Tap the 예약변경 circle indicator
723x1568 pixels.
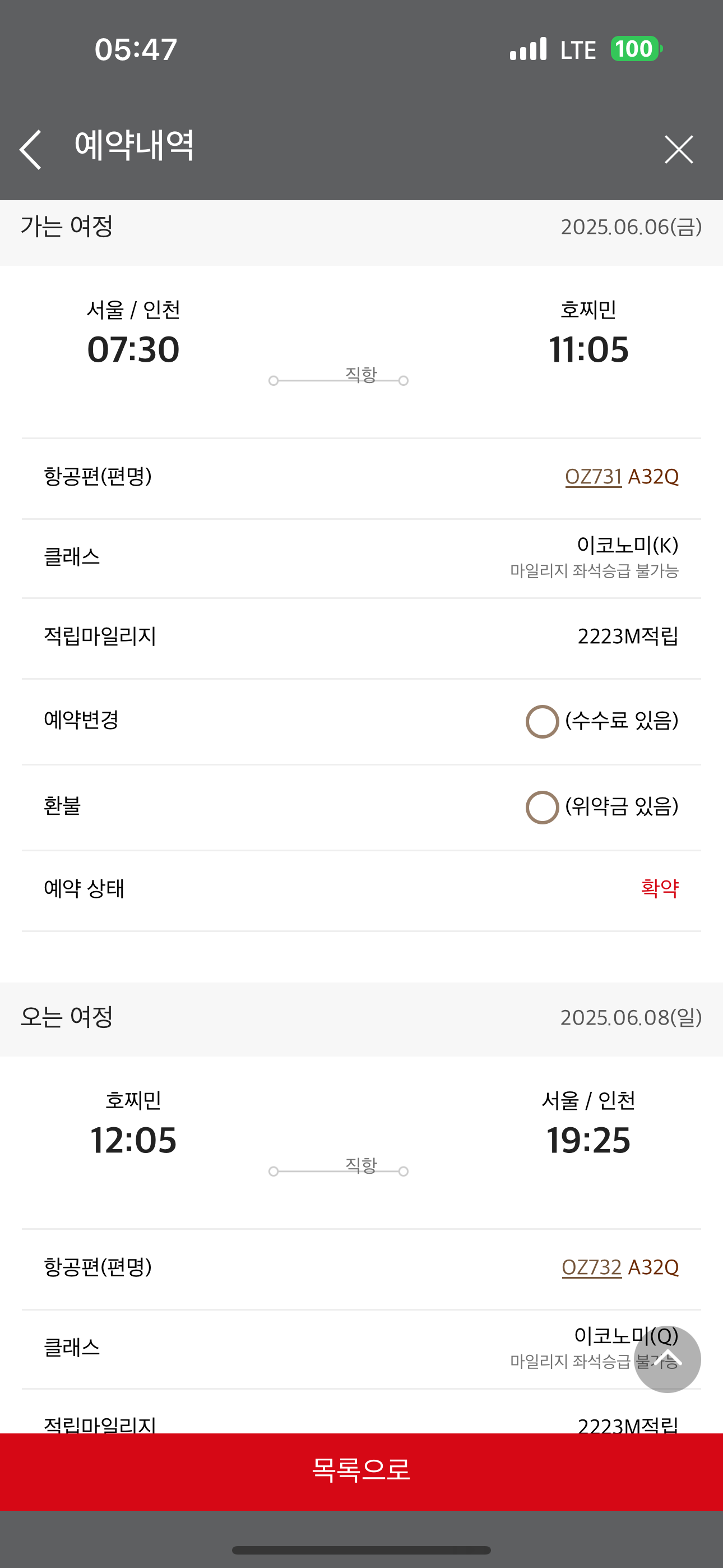pos(543,721)
